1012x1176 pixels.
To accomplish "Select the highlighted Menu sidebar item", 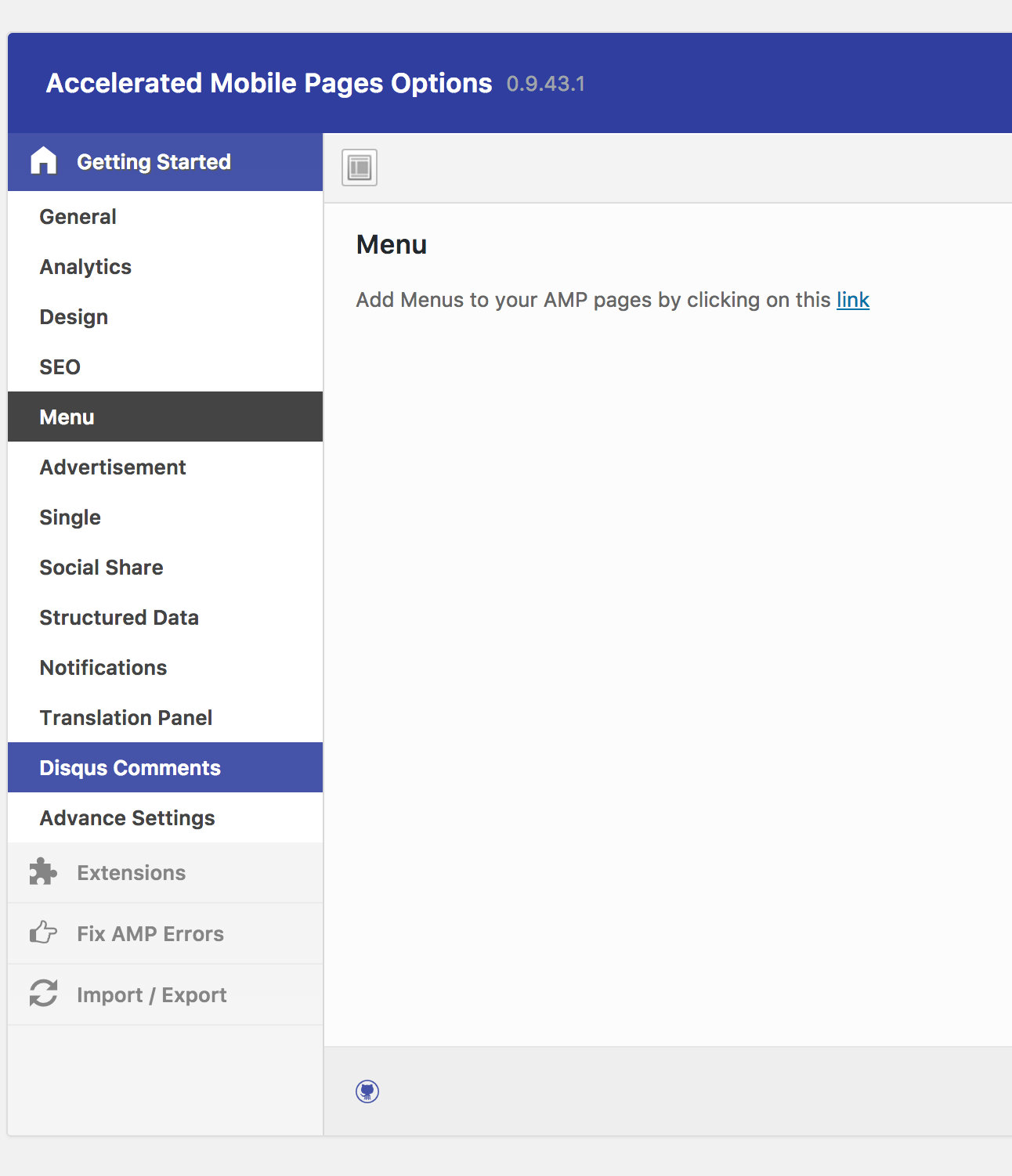I will tap(67, 417).
